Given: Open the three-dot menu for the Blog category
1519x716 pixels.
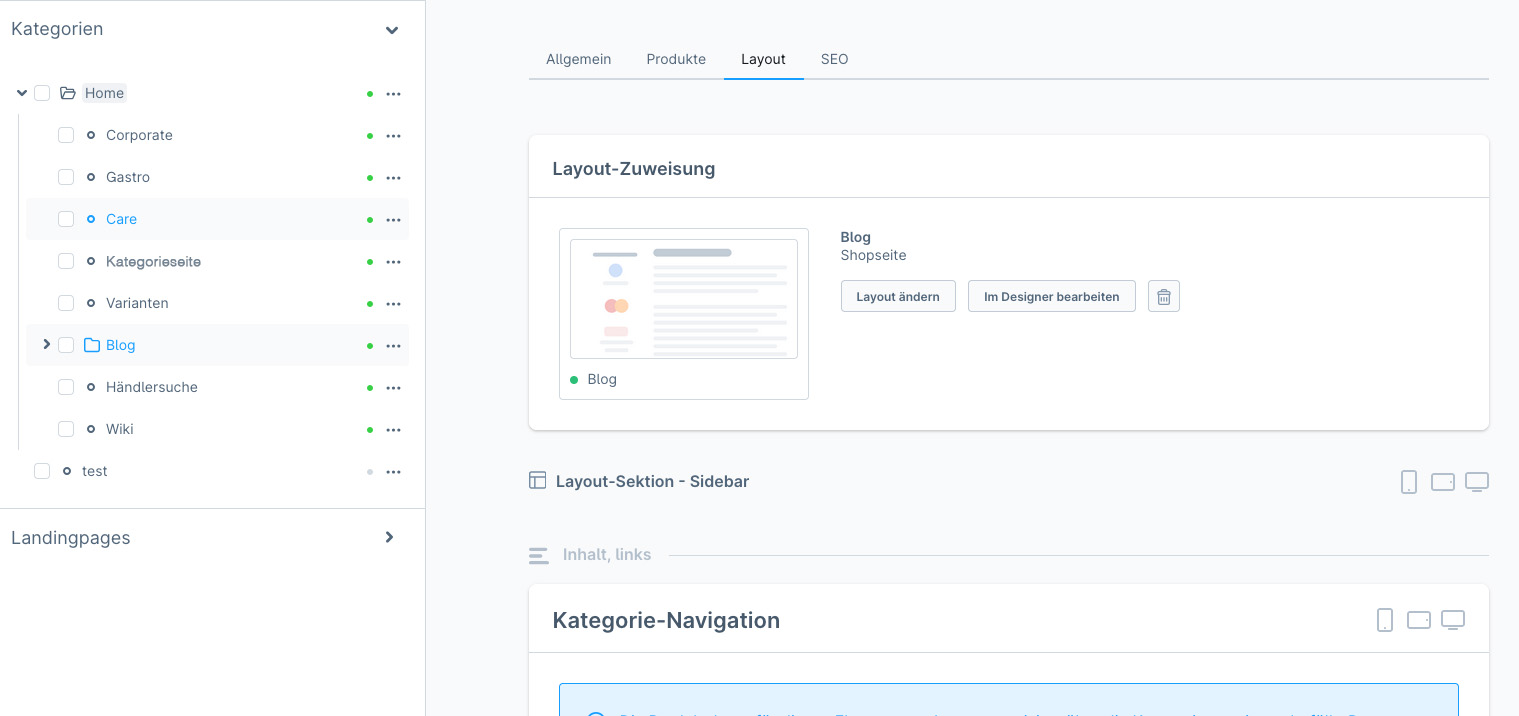Looking at the screenshot, I should coord(393,344).
